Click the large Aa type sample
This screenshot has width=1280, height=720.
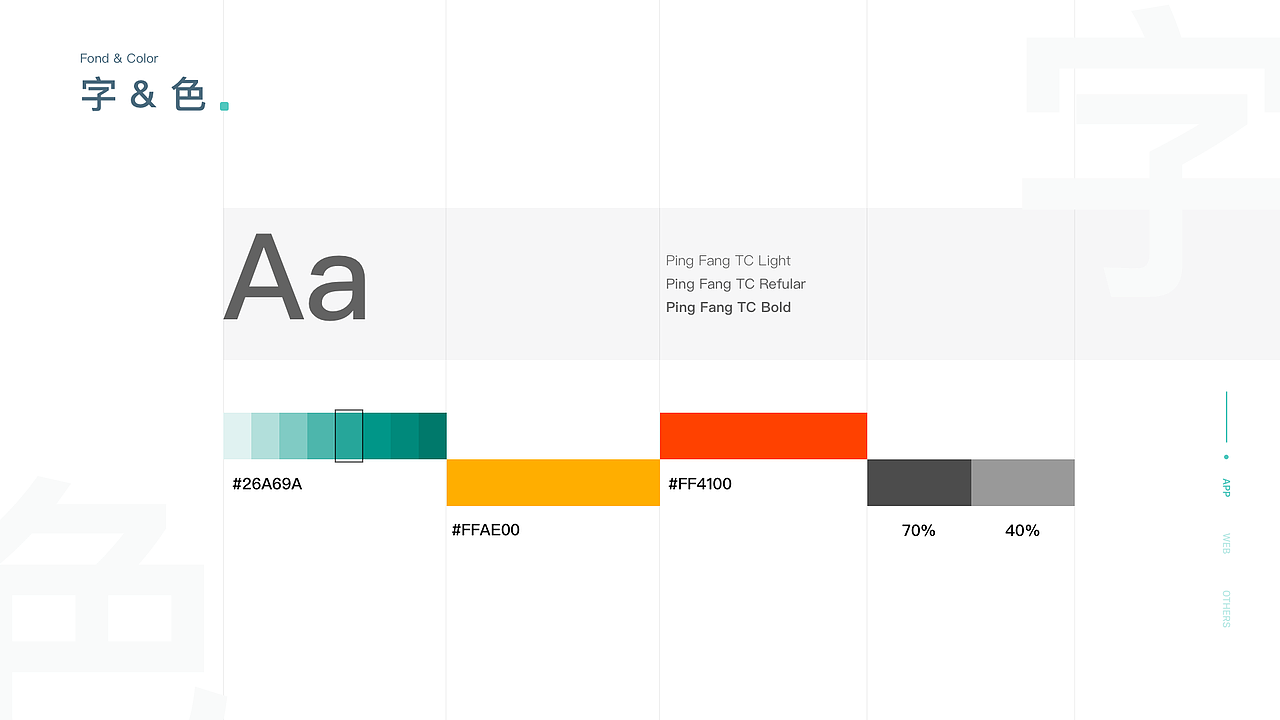point(296,278)
